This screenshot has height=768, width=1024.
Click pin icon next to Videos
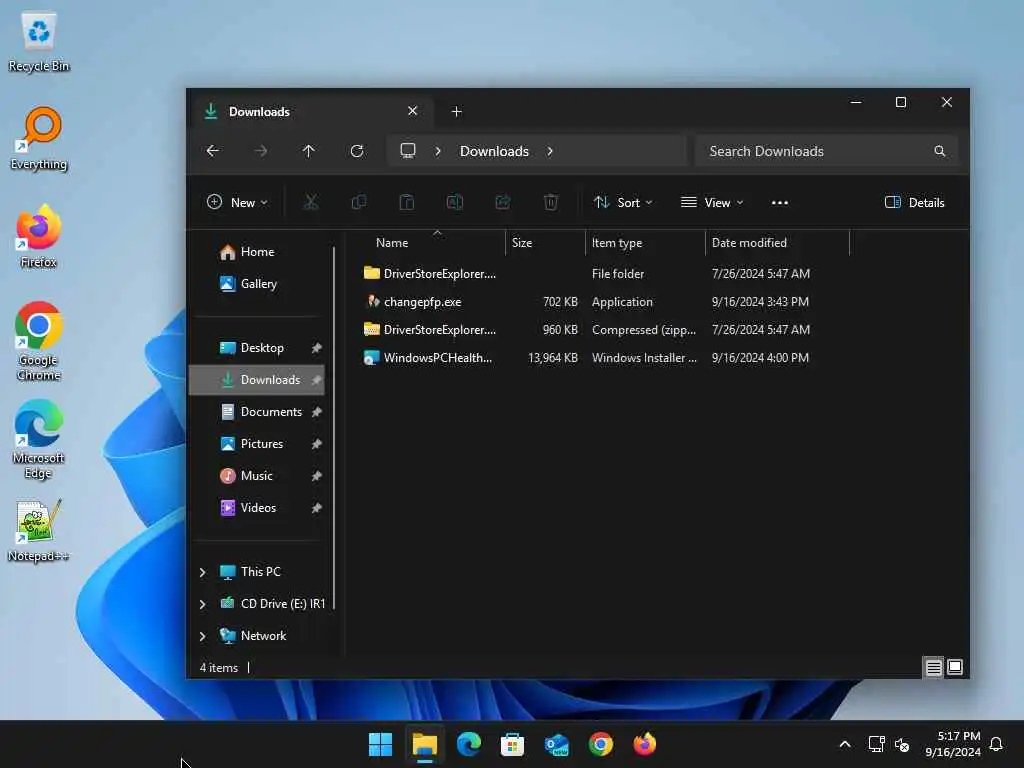317,508
